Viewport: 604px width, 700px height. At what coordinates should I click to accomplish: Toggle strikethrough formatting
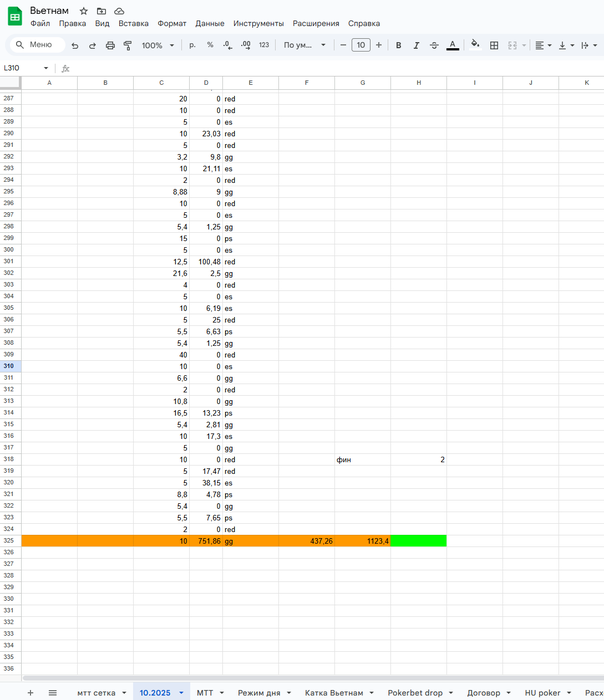coord(434,45)
